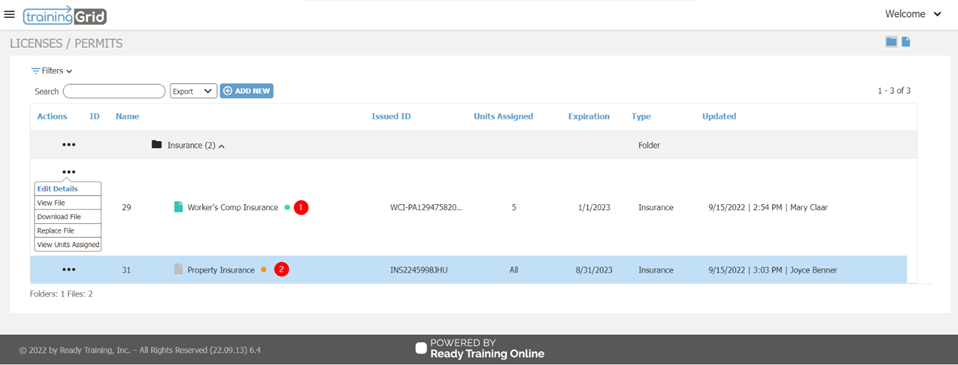The height and width of the screenshot is (365, 958).
Task: Click the trainingGrid logo
Action: point(65,15)
